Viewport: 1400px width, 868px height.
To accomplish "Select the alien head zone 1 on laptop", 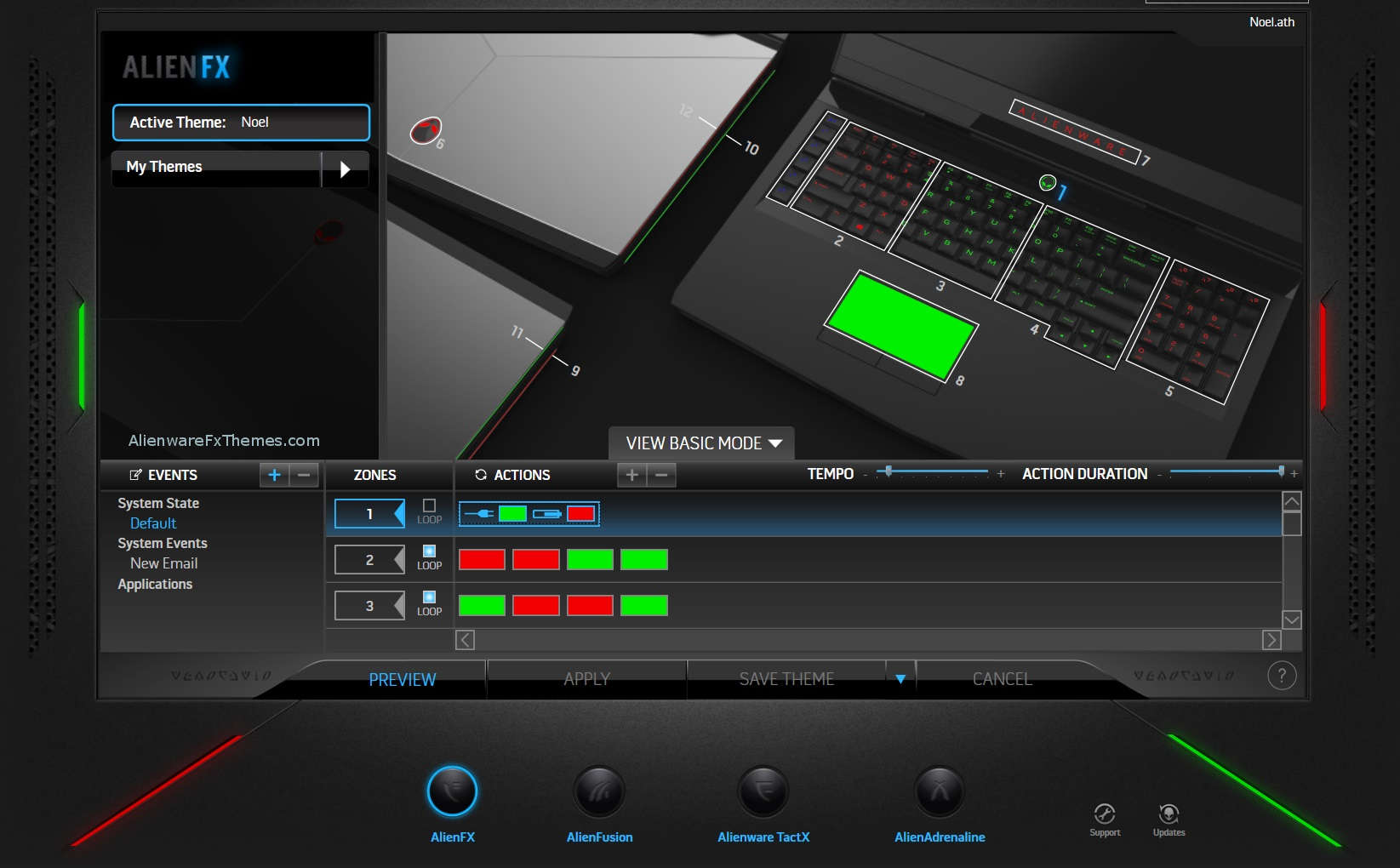I will coord(1048,182).
